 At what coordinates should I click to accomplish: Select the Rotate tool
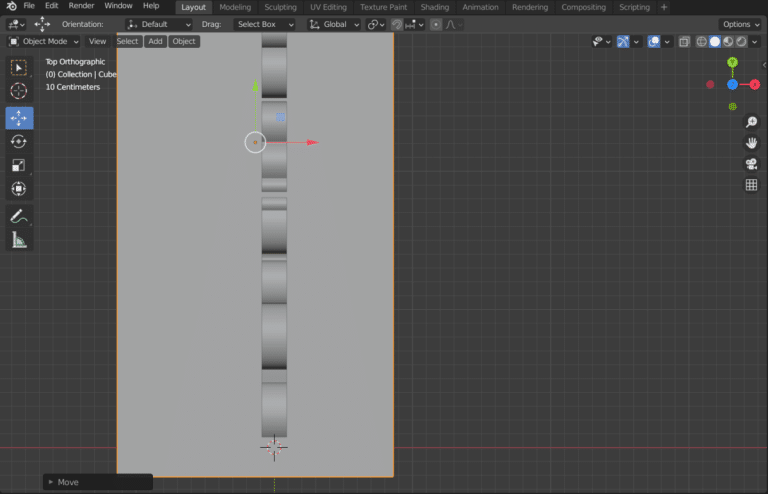[19, 141]
